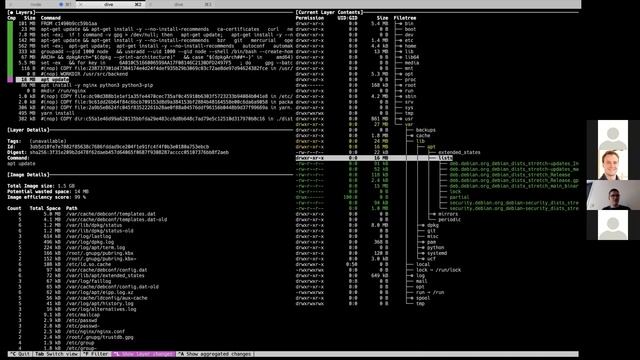Click the /var/log/lastlog path
The width and height of the screenshot is (640, 360).
coord(89,236)
